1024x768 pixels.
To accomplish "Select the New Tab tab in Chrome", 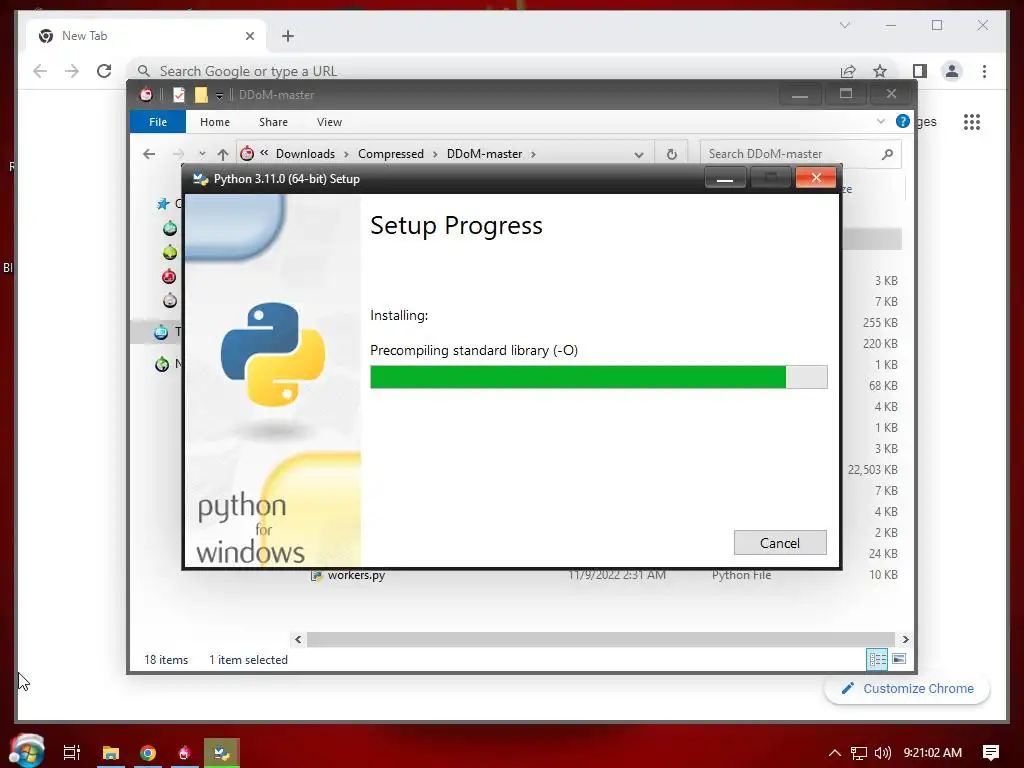I will pyautogui.click(x=146, y=36).
